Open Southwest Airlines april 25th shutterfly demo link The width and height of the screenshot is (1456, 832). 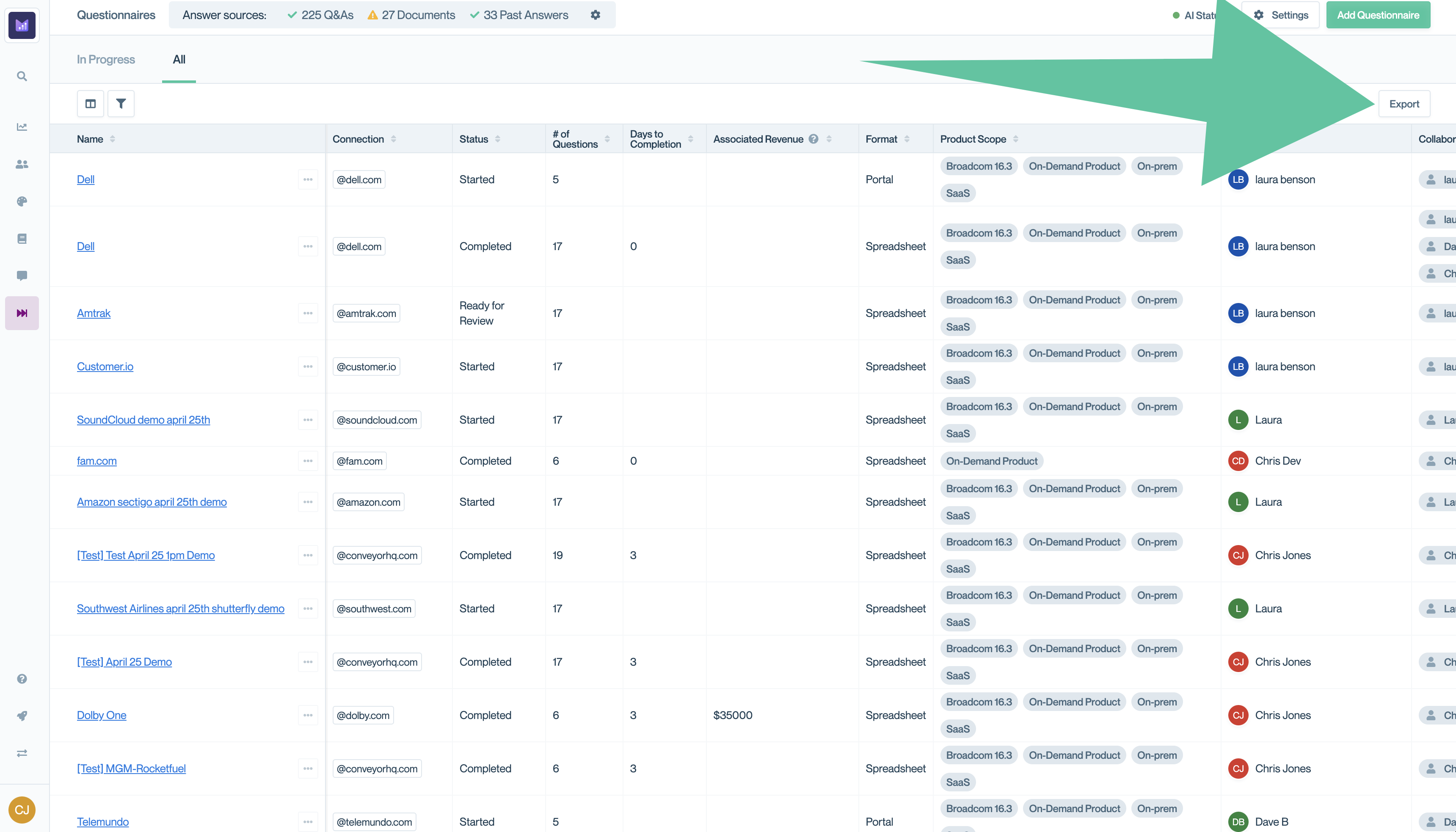pyautogui.click(x=181, y=609)
